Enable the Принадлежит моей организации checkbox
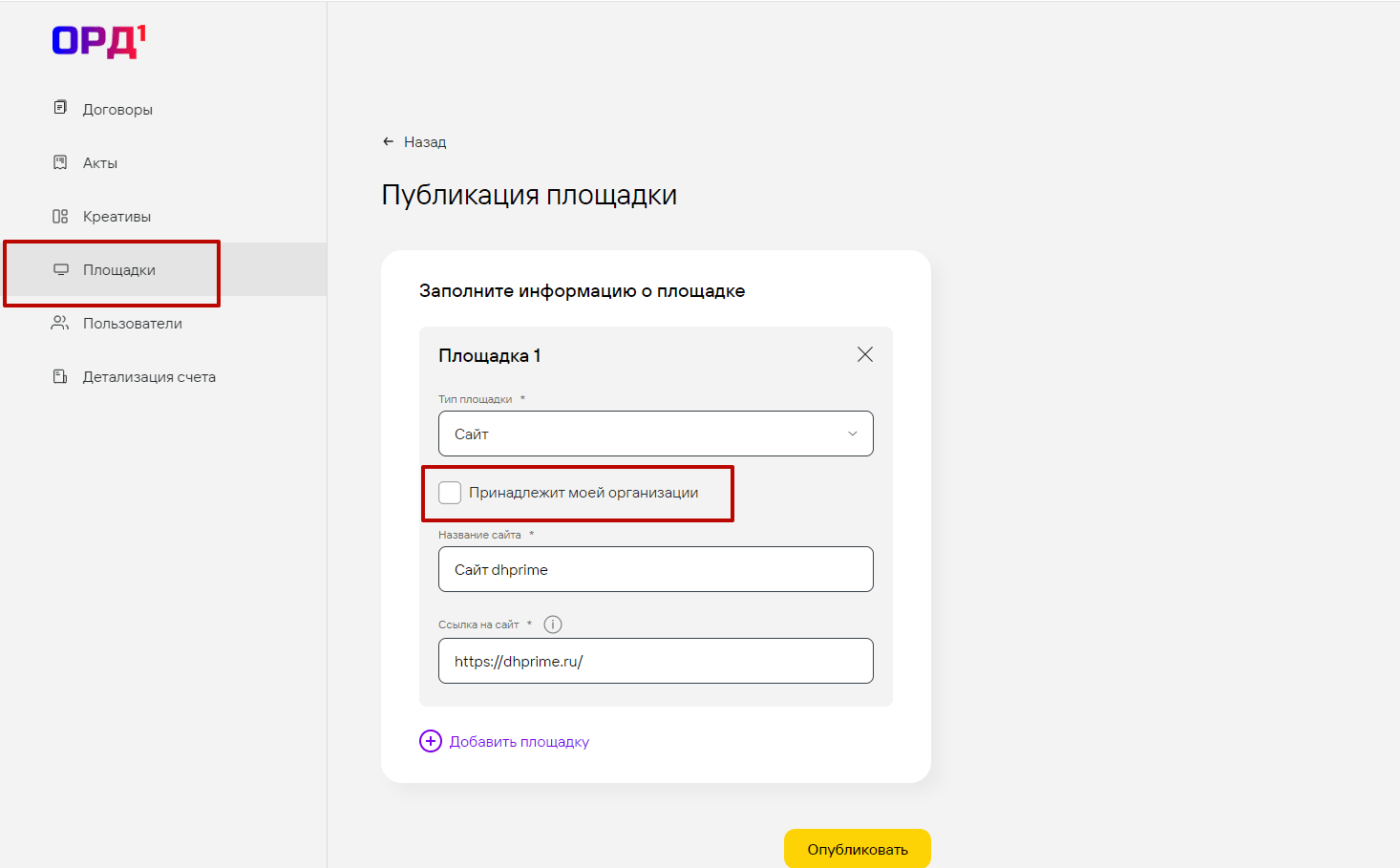Screen dimensions: 1400x868 click(450, 493)
